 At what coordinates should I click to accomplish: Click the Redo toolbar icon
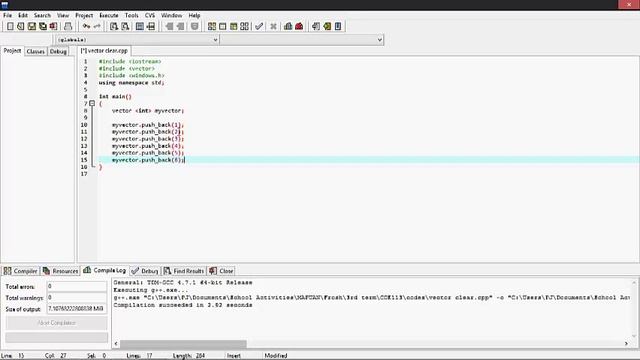pyautogui.click(x=97, y=27)
